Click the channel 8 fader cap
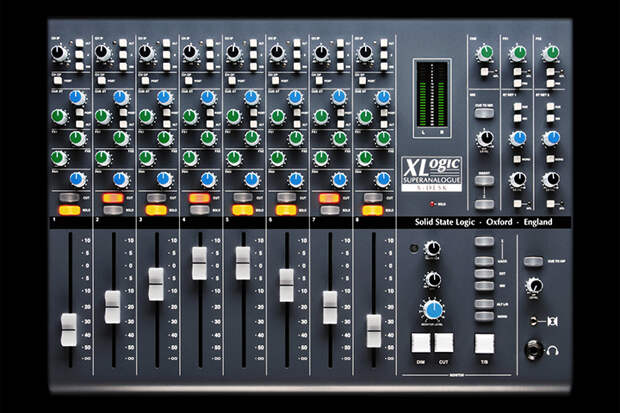 374,331
